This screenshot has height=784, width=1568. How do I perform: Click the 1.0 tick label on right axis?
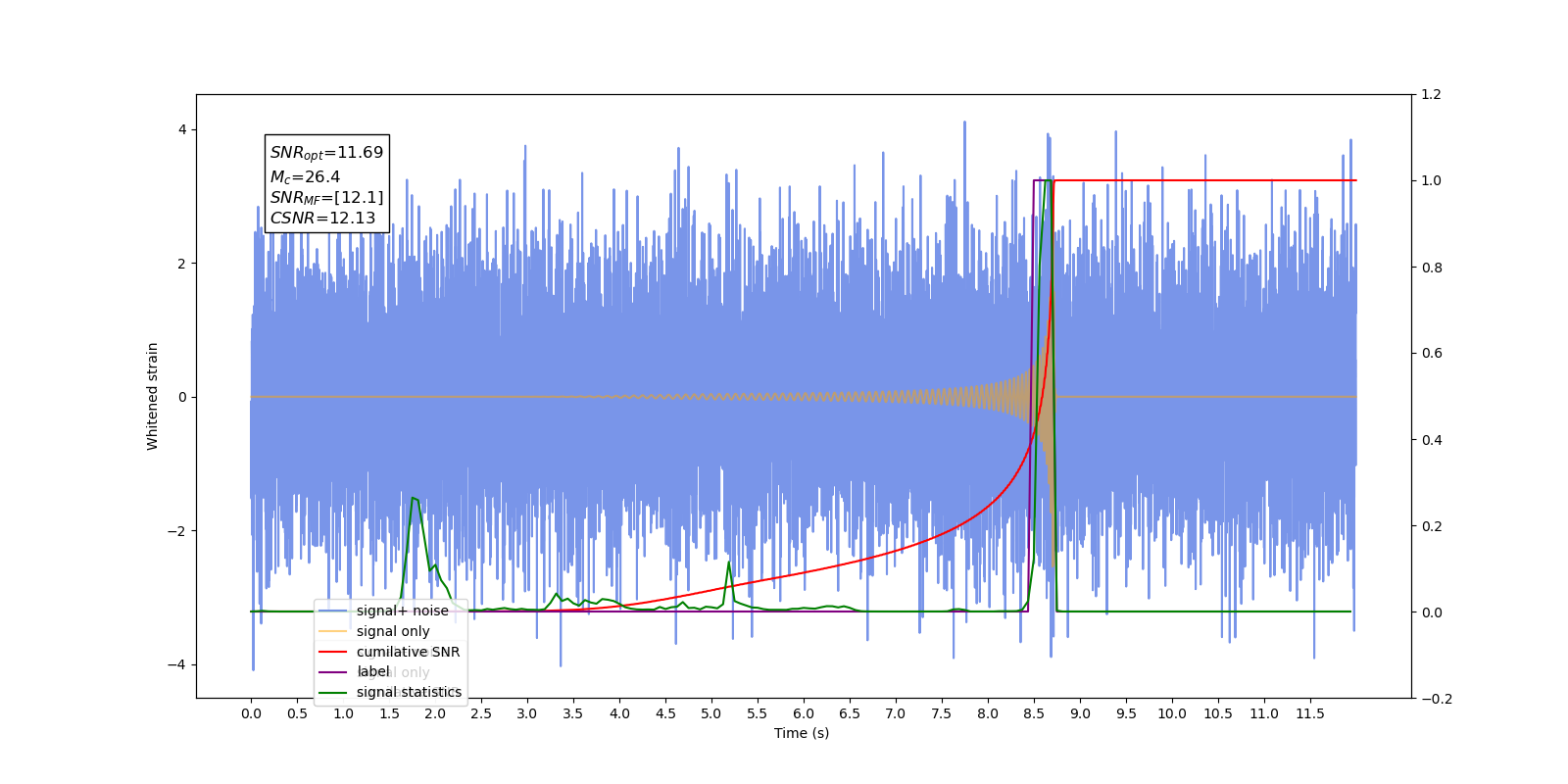(x=1431, y=180)
